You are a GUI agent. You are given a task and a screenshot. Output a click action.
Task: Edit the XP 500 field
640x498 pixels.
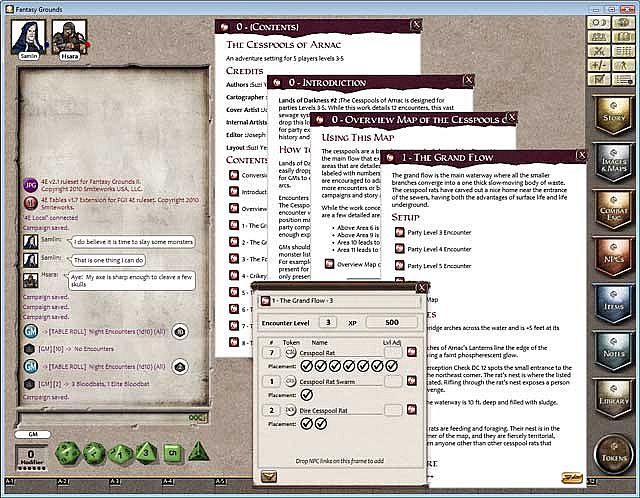click(391, 322)
